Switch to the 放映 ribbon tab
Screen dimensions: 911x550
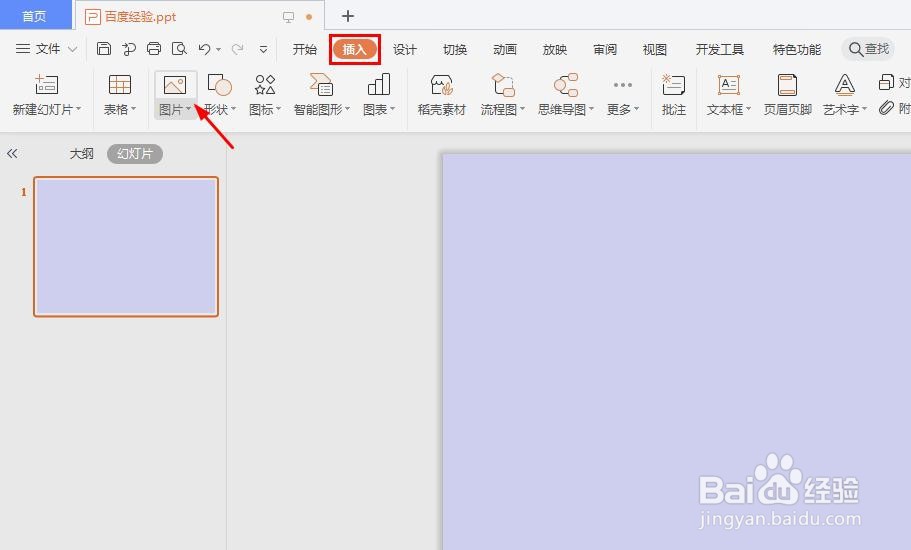555,49
